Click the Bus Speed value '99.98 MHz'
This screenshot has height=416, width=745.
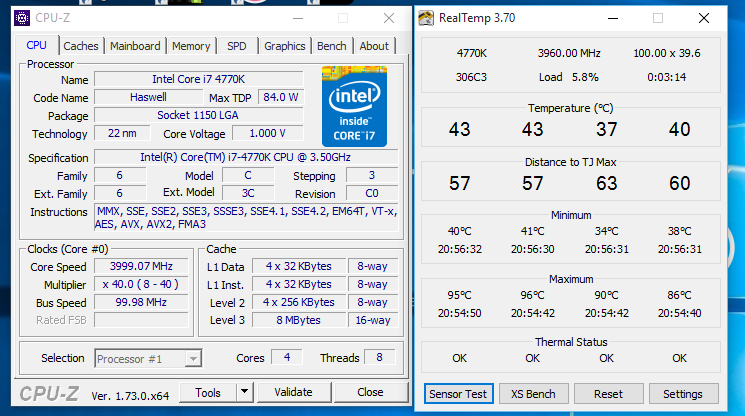[x=141, y=303]
